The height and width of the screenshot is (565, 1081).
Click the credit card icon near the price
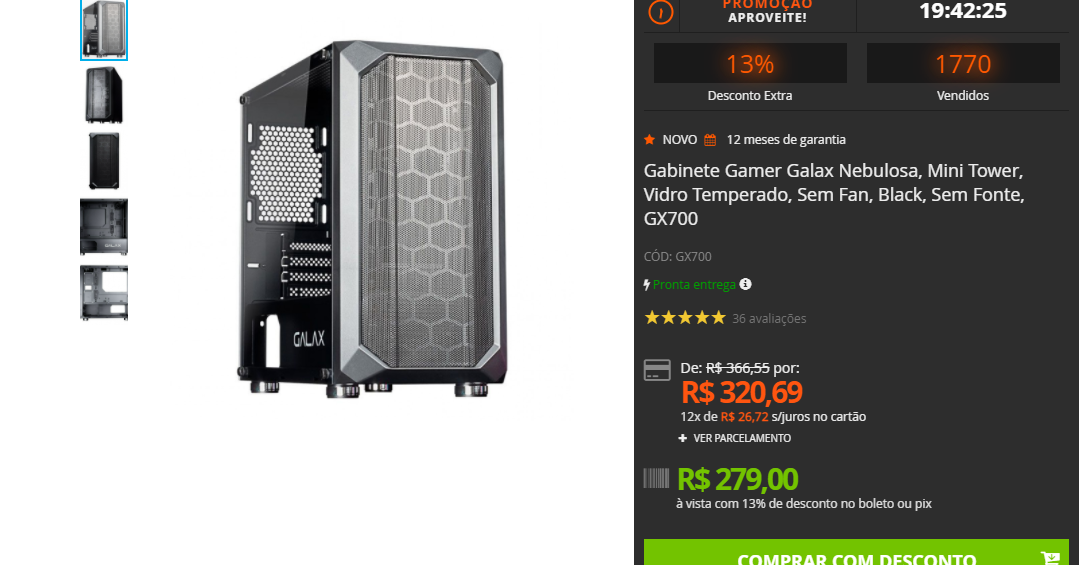(x=657, y=370)
